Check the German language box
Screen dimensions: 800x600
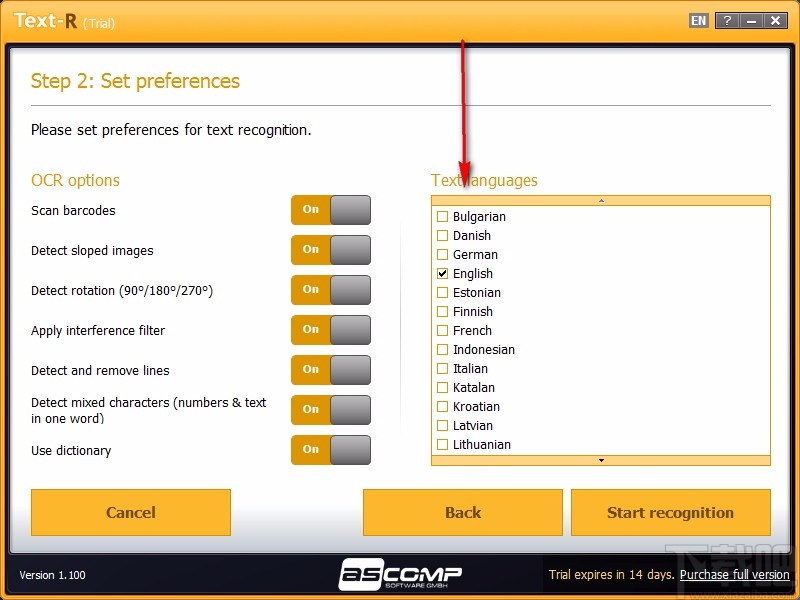pos(442,254)
